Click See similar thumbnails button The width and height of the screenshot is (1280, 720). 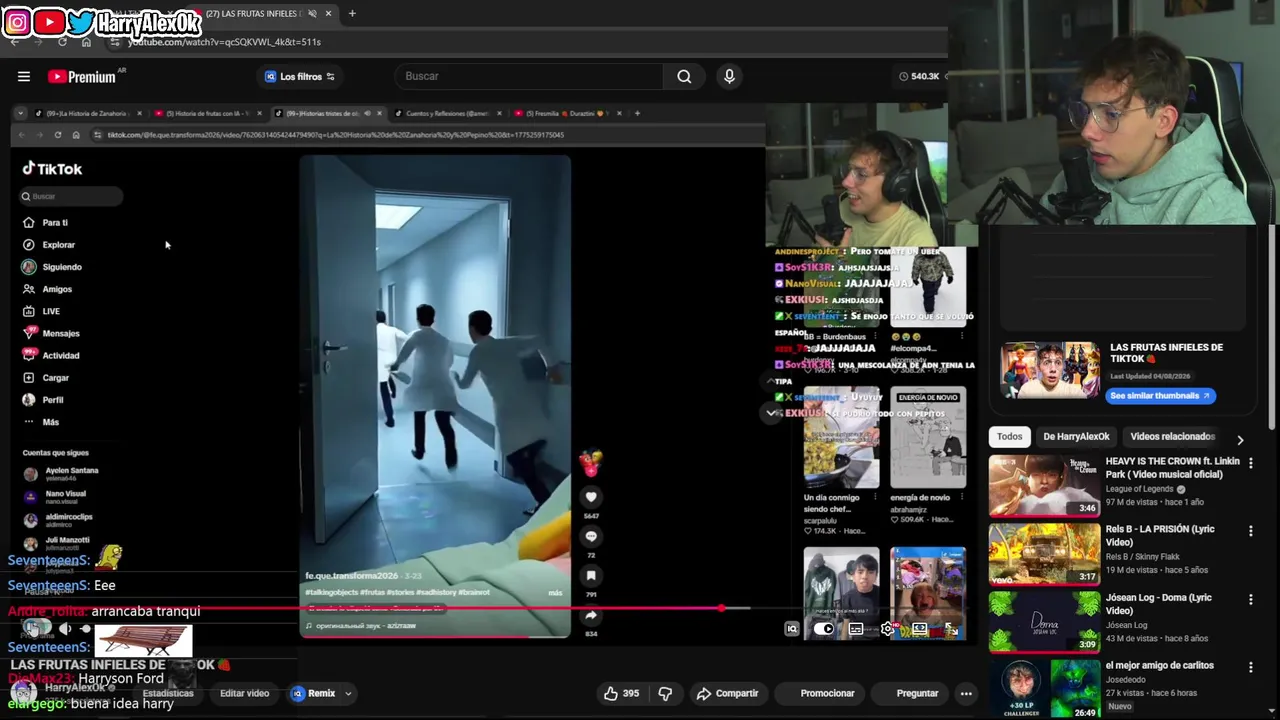click(x=1160, y=395)
